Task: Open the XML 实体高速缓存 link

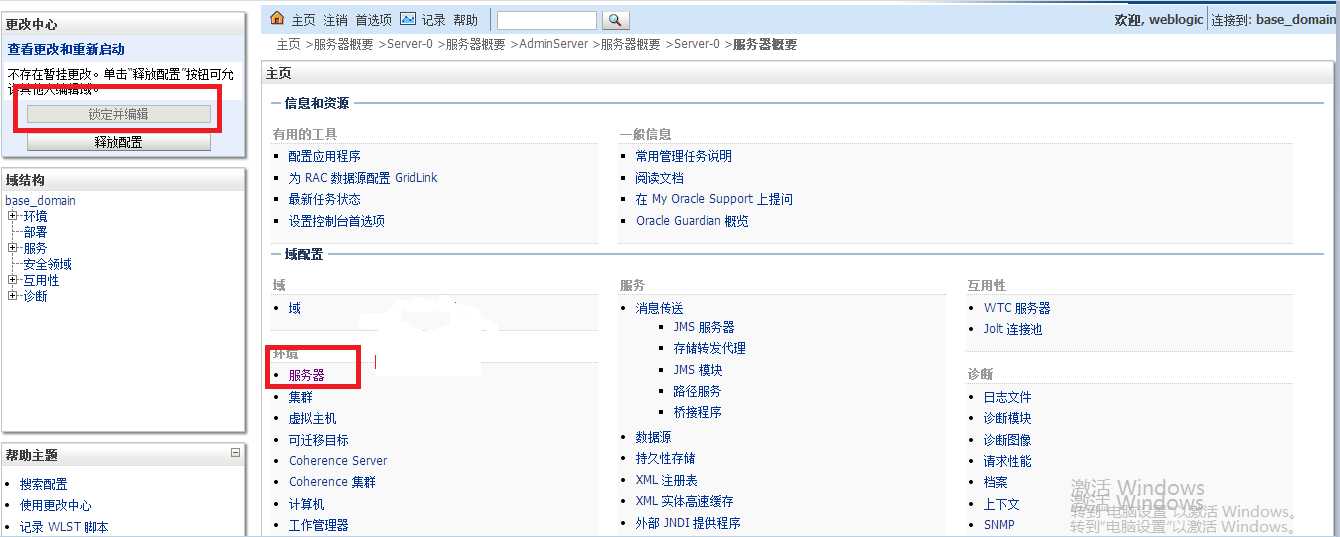Action: pos(685,501)
